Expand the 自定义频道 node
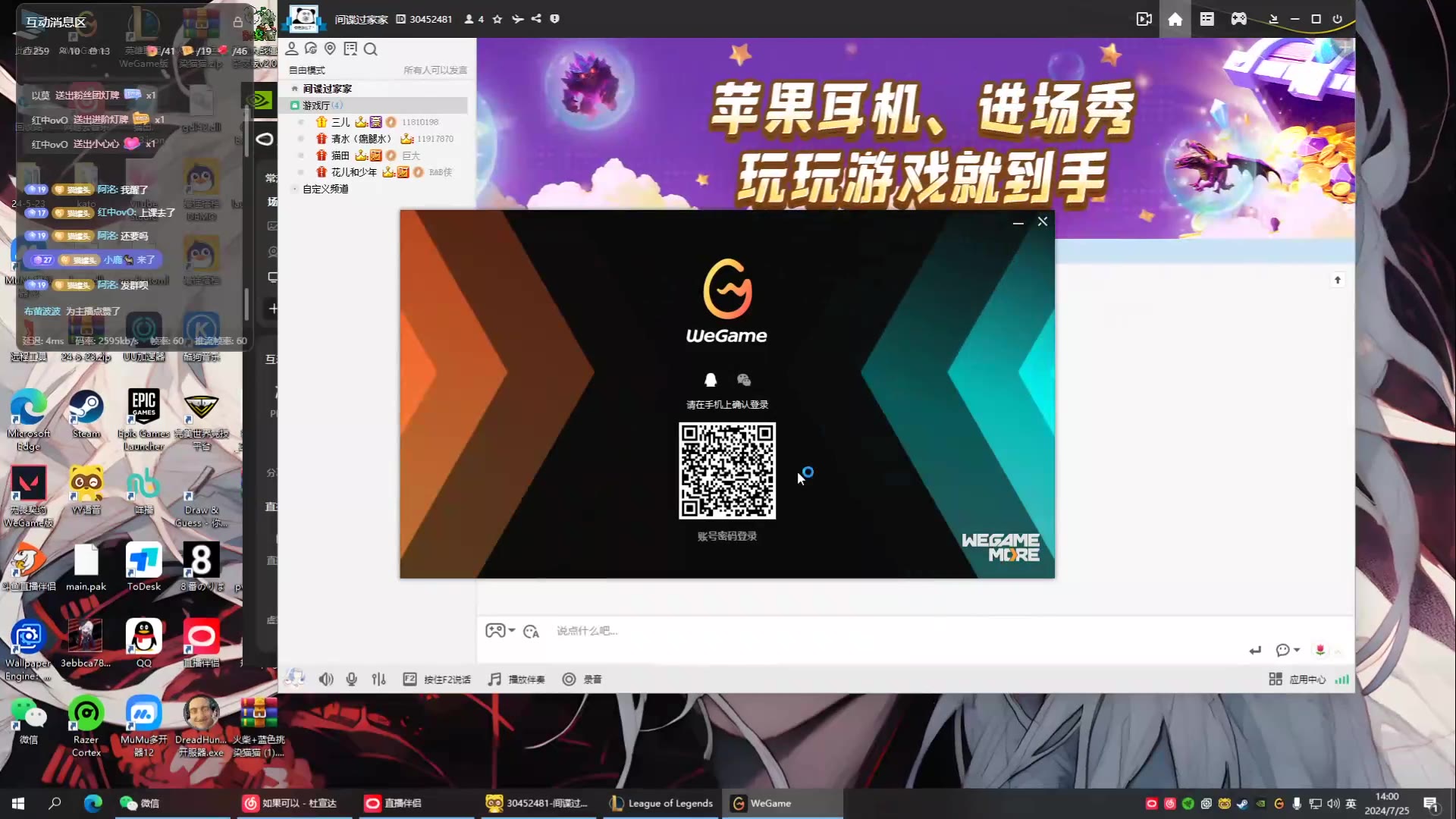The height and width of the screenshot is (819, 1456). point(295,189)
